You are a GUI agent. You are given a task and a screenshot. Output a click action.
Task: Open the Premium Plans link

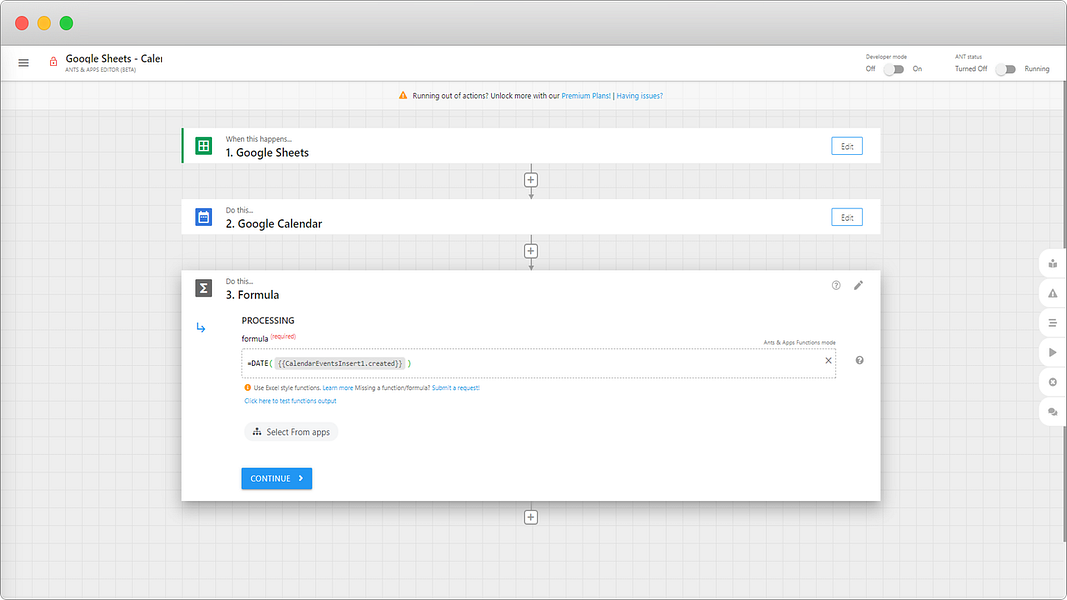(586, 96)
